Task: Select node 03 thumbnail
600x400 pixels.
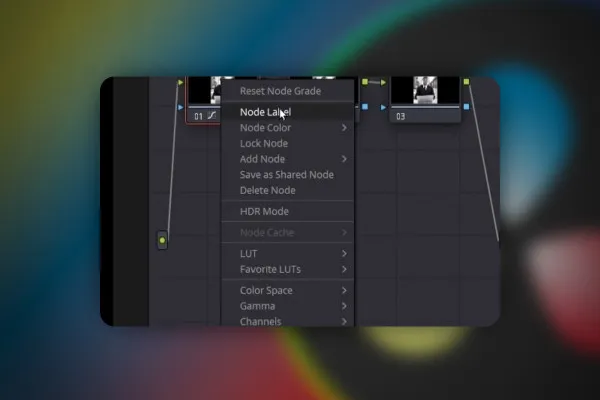Action: click(425, 90)
